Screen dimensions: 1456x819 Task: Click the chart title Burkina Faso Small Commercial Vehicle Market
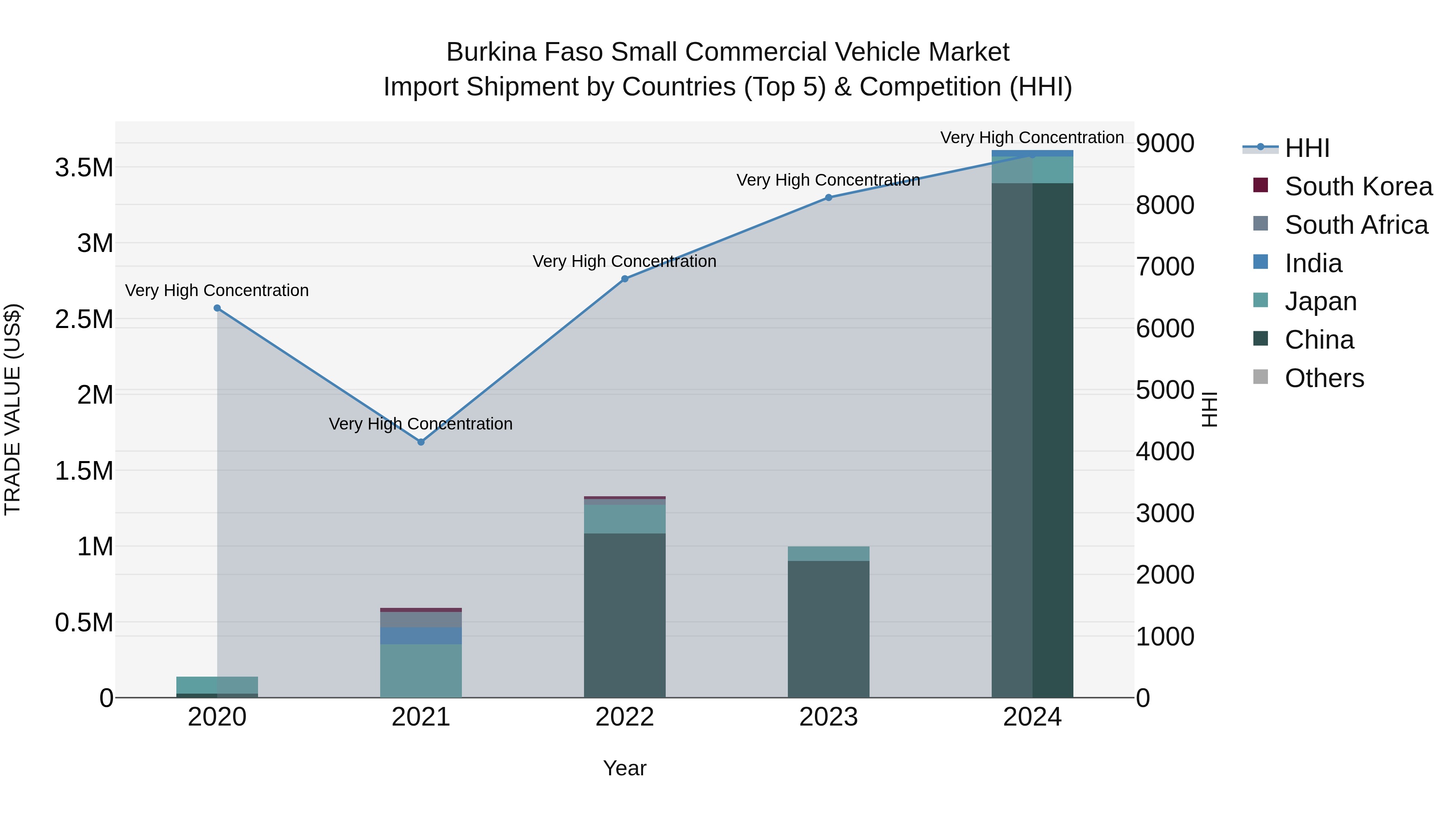(x=728, y=52)
